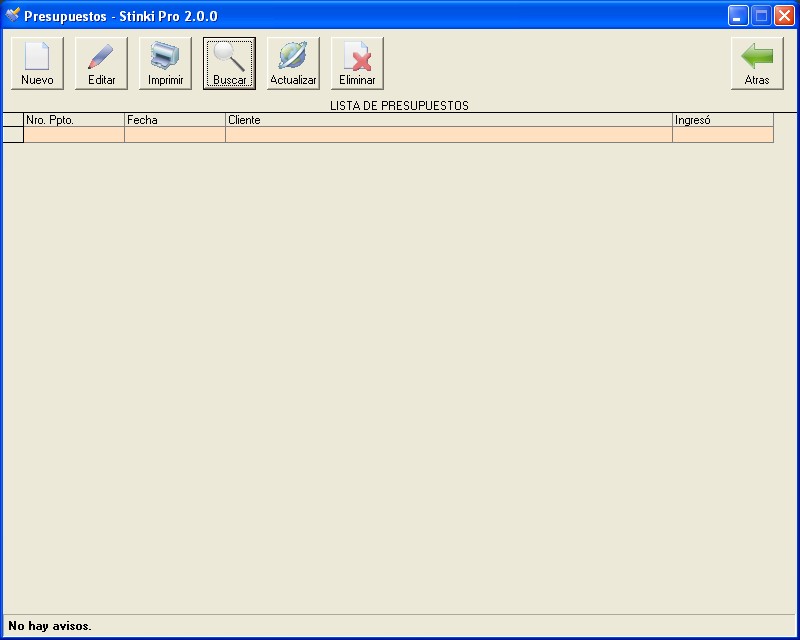Create a new budget with Nuevo

click(x=37, y=63)
